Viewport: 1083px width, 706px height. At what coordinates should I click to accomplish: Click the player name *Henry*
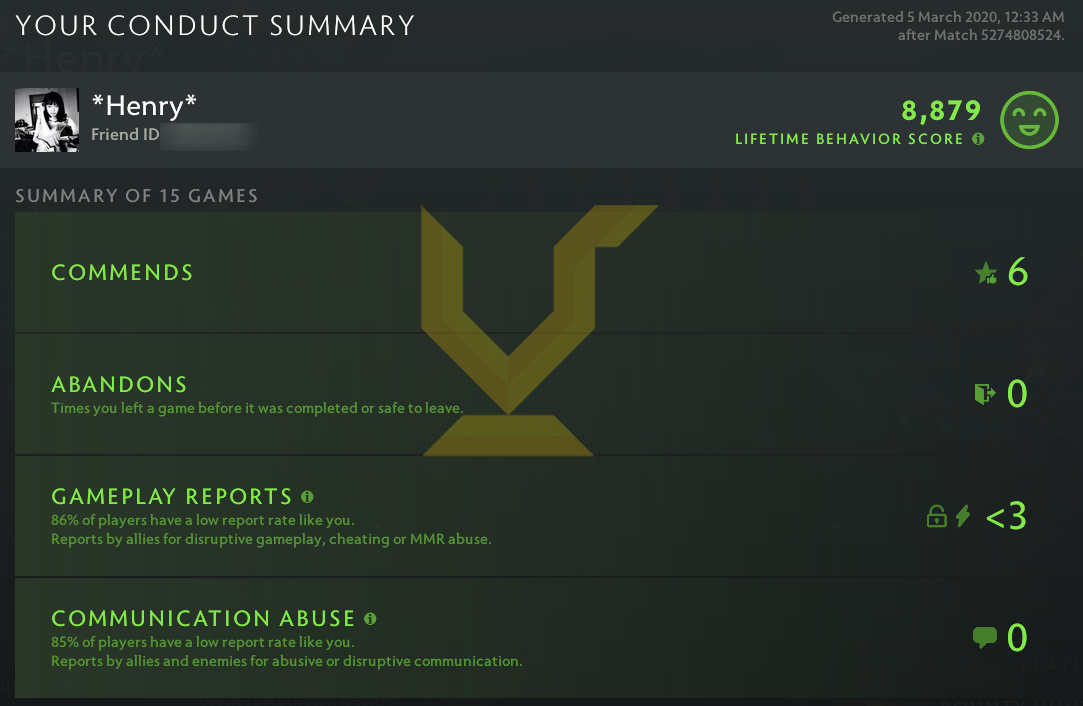tap(145, 106)
